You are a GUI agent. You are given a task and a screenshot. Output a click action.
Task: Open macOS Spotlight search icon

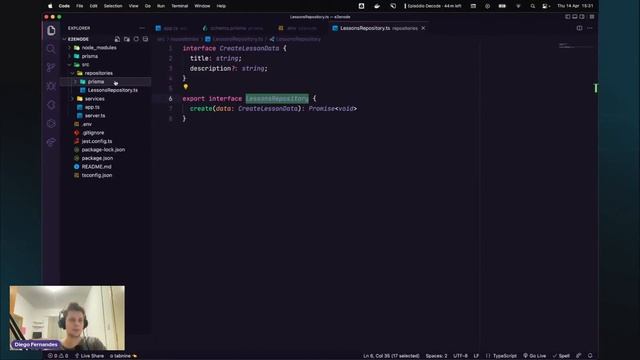532,6
